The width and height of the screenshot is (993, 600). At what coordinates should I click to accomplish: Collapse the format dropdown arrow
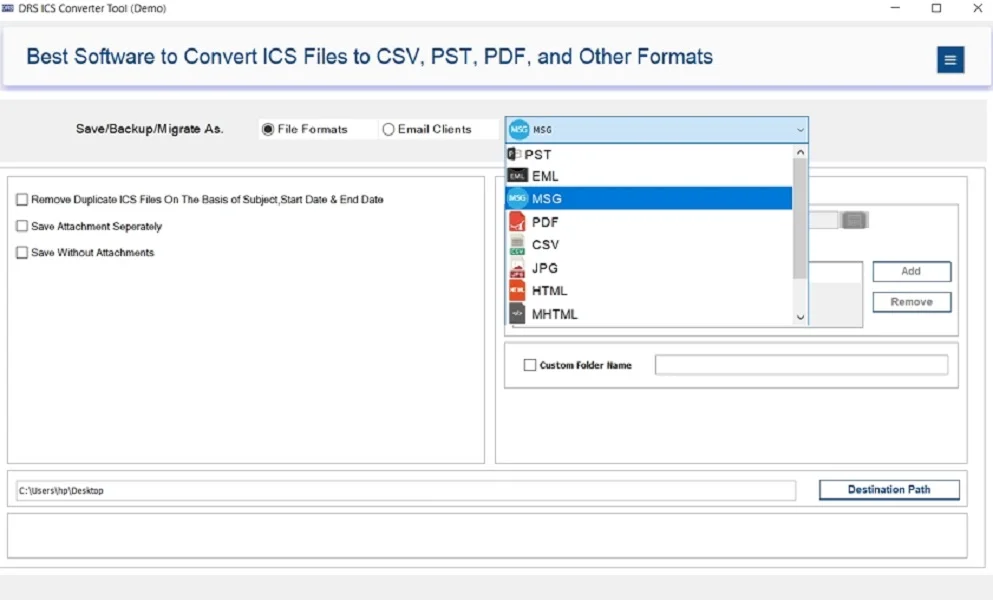click(800, 130)
